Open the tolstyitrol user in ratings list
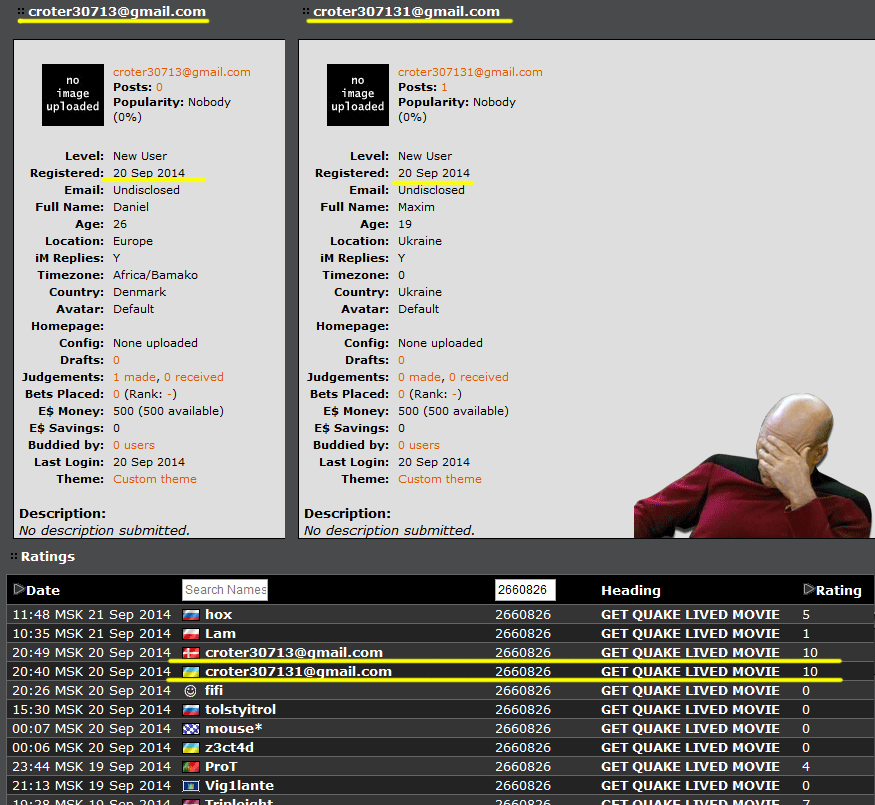The width and height of the screenshot is (875, 805). [x=240, y=710]
